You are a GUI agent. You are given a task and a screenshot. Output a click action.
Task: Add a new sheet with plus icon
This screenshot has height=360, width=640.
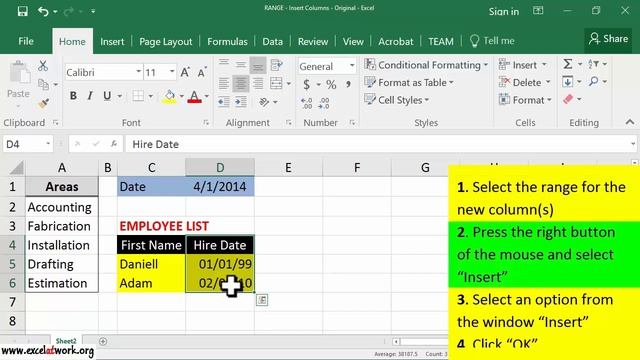[x=103, y=341]
